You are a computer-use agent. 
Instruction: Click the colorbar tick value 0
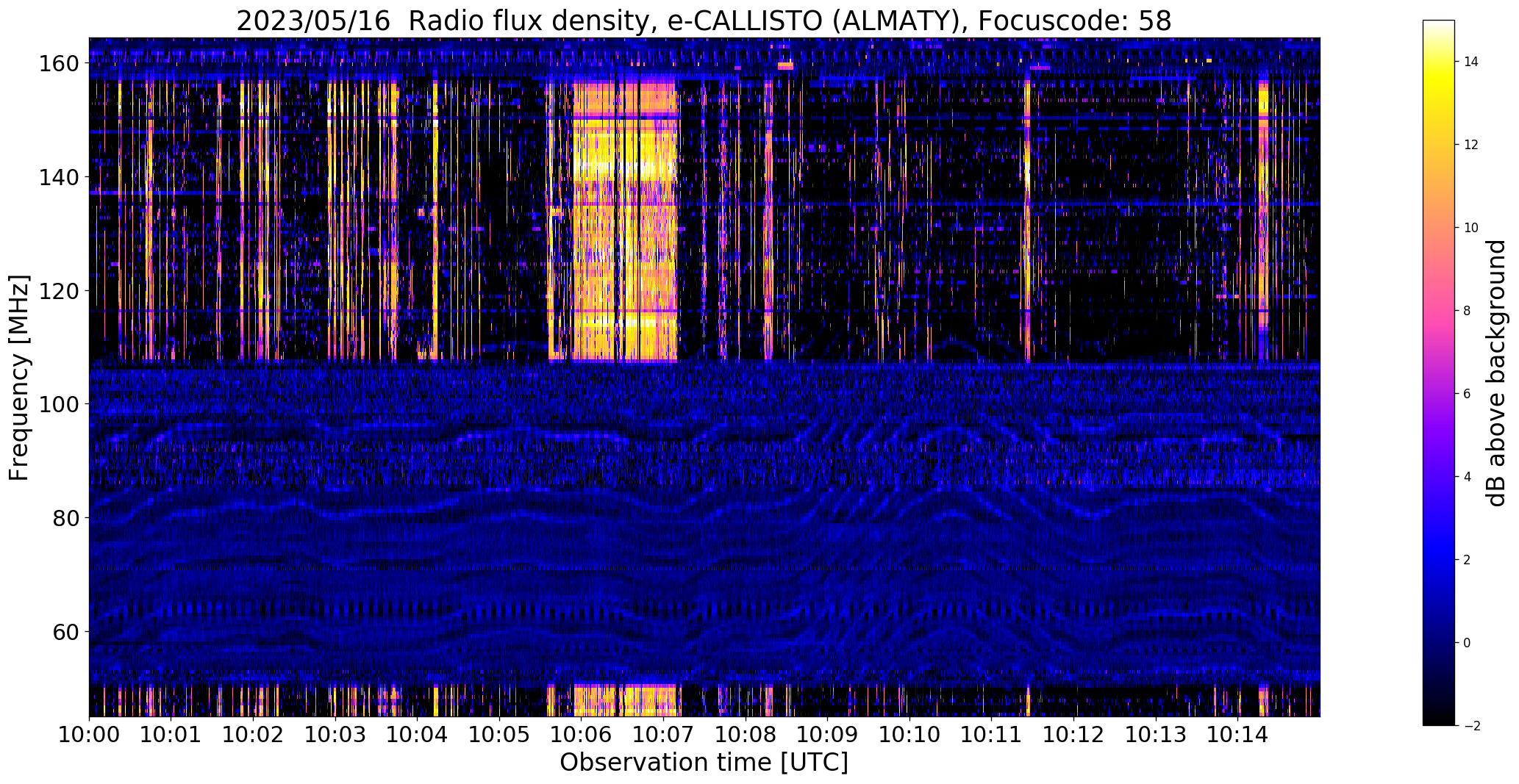click(x=1468, y=644)
